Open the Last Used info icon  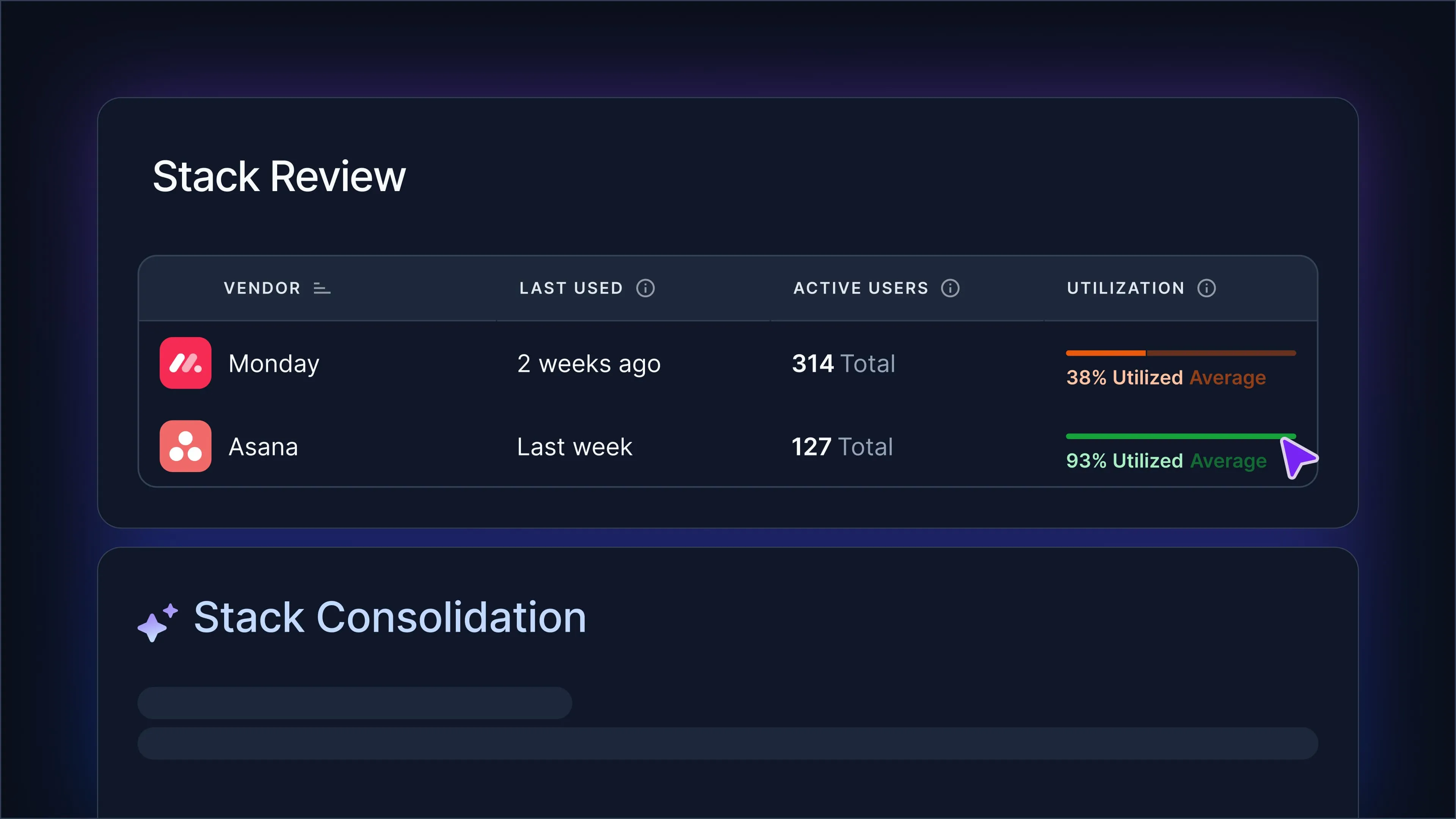click(645, 288)
